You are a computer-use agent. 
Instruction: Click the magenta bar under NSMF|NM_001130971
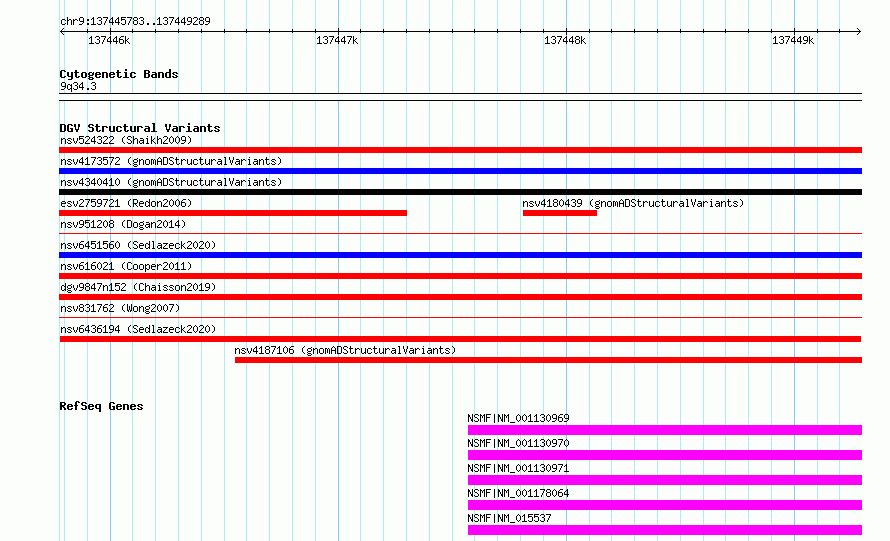(x=665, y=480)
